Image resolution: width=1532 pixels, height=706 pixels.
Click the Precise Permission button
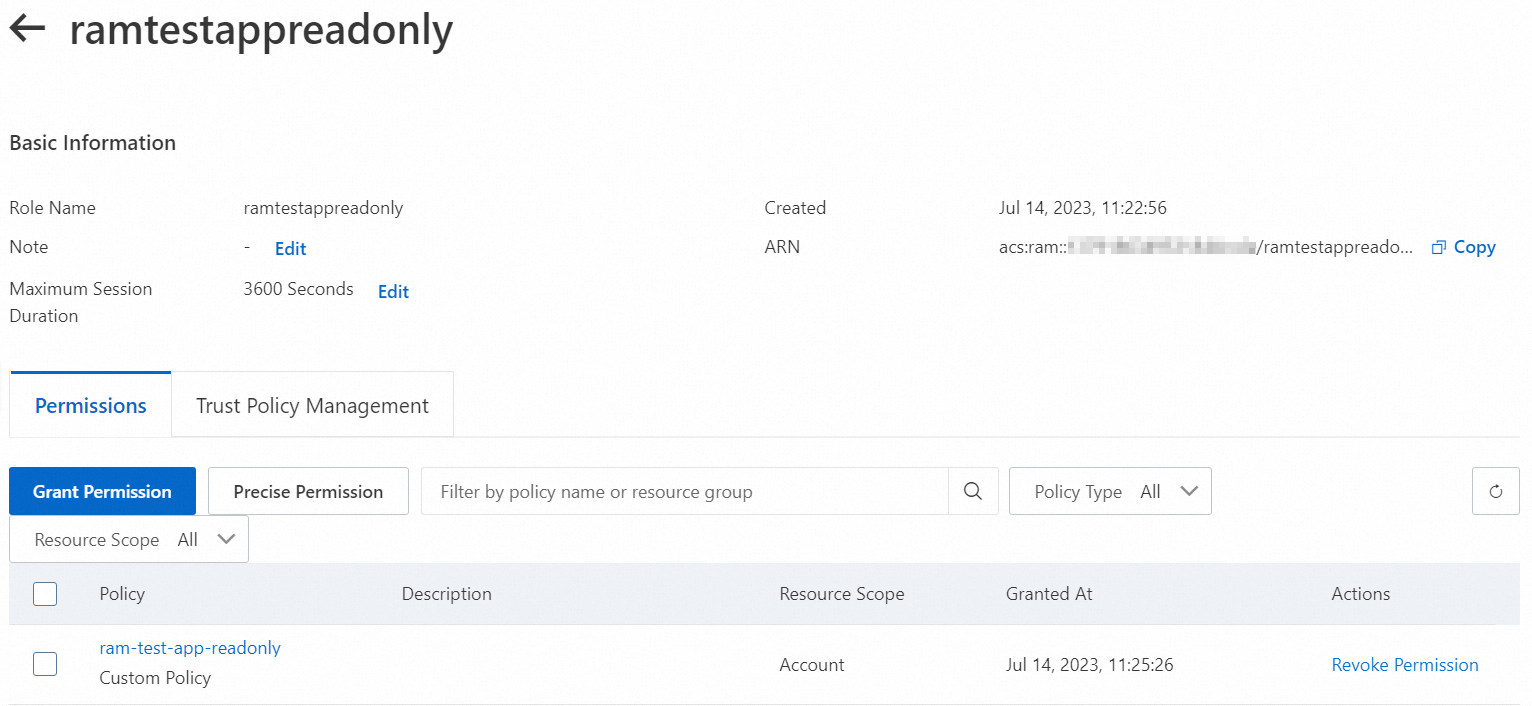tap(308, 491)
